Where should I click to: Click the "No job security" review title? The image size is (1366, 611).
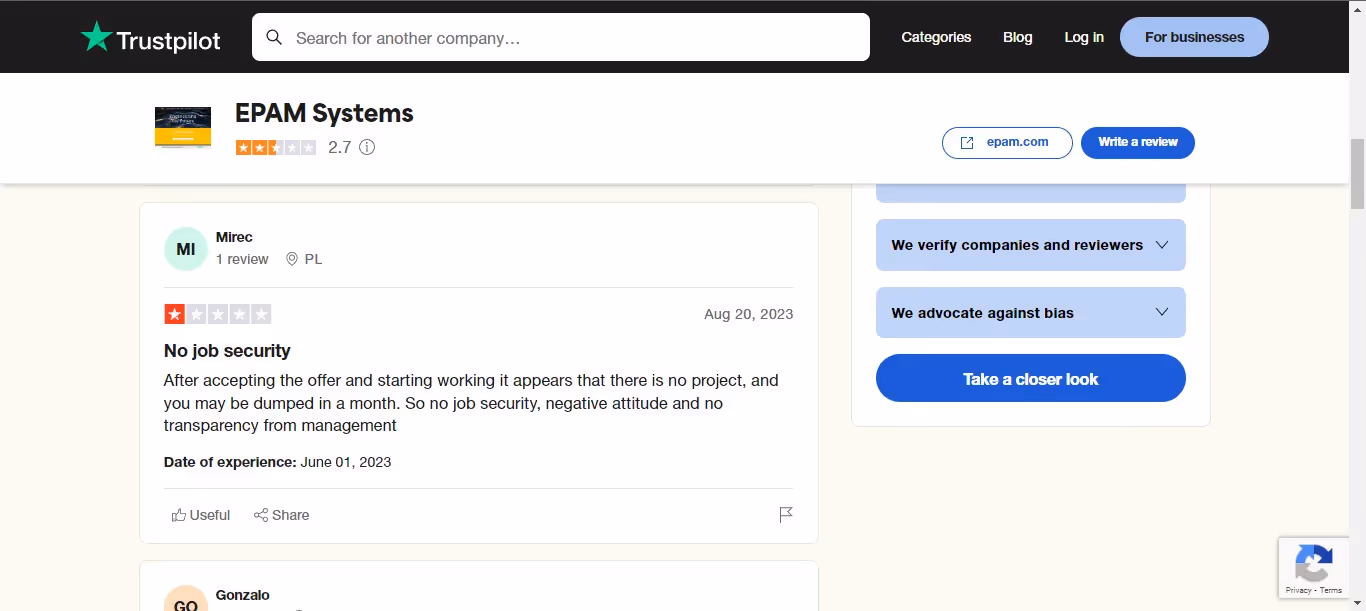pos(227,351)
